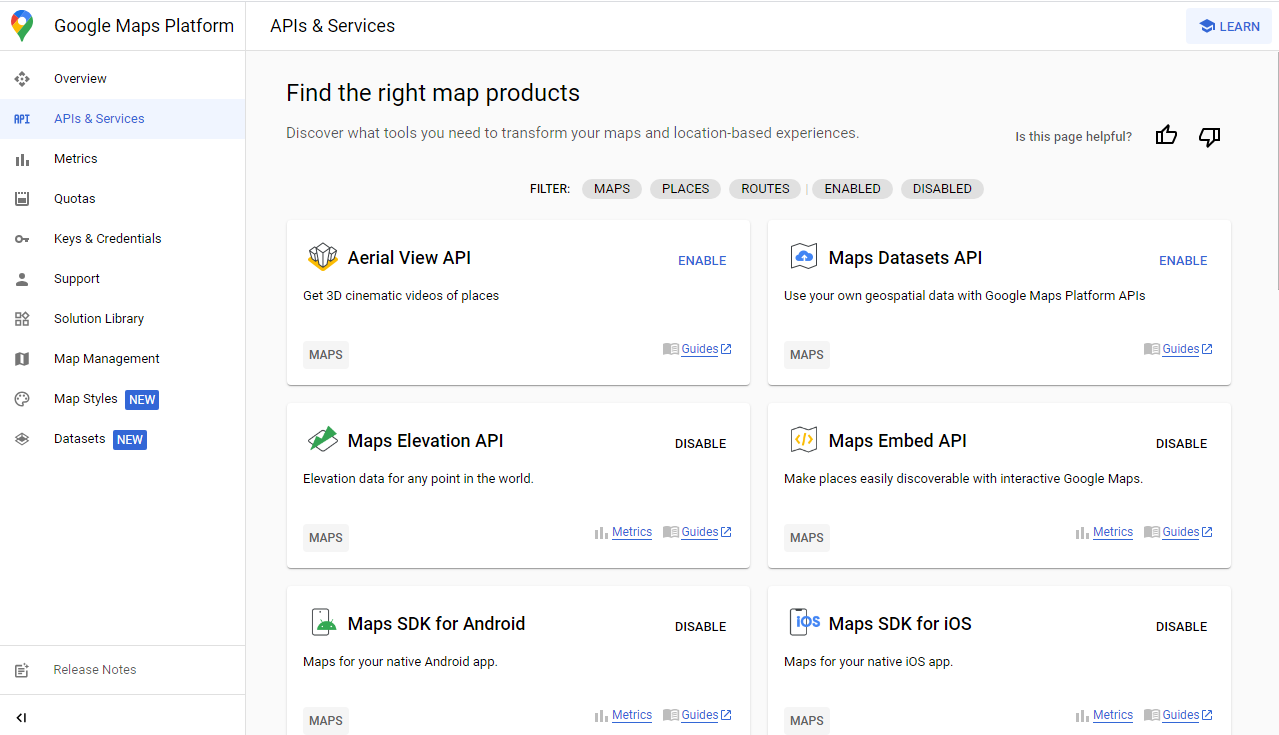1279x735 pixels.
Task: Open Metrics link for Maps SDK for Android
Action: [x=632, y=715]
